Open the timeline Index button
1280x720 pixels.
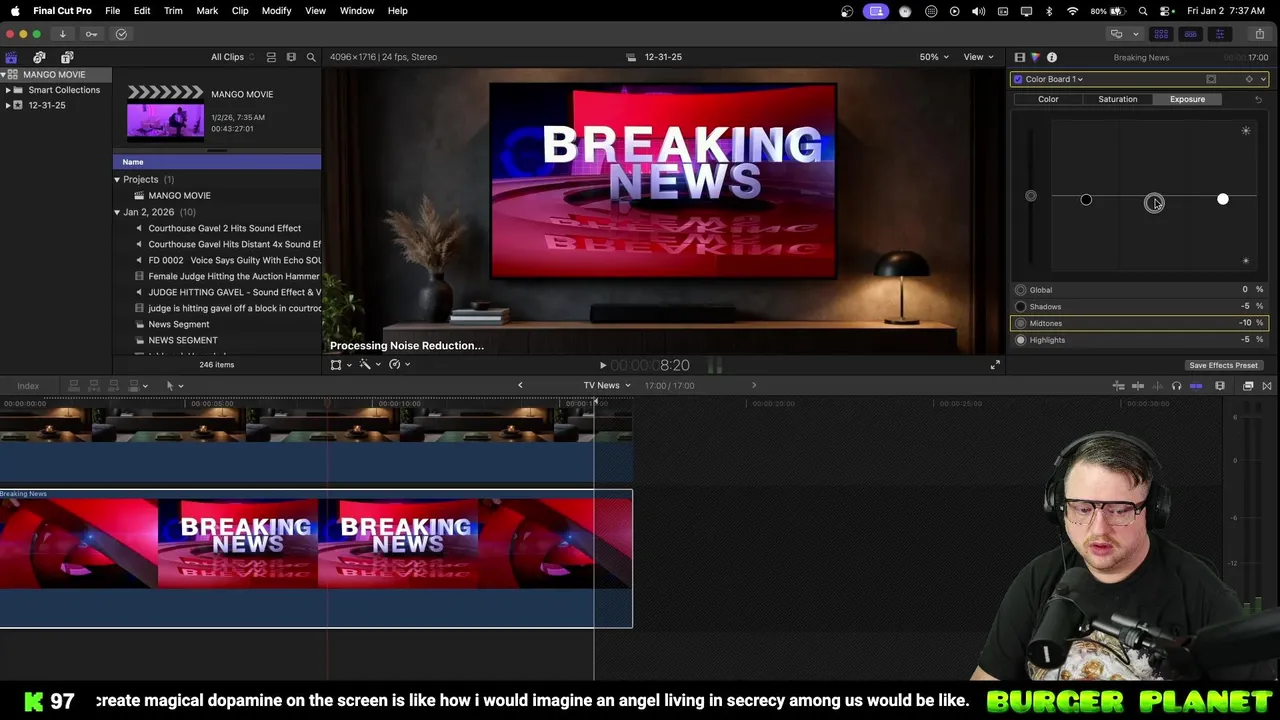click(28, 386)
